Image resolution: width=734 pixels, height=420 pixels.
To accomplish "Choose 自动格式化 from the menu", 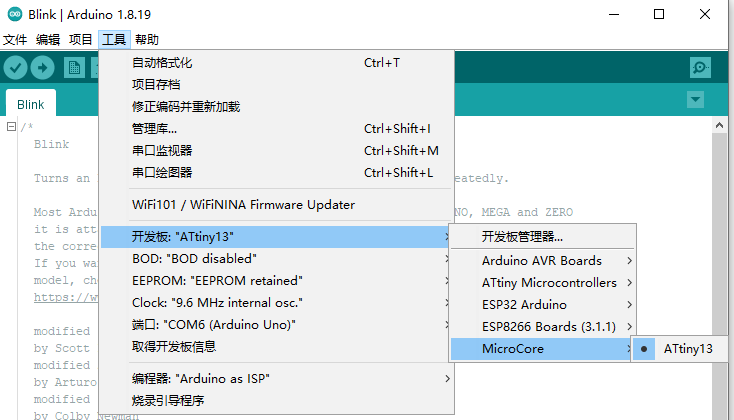I will click(x=276, y=63).
